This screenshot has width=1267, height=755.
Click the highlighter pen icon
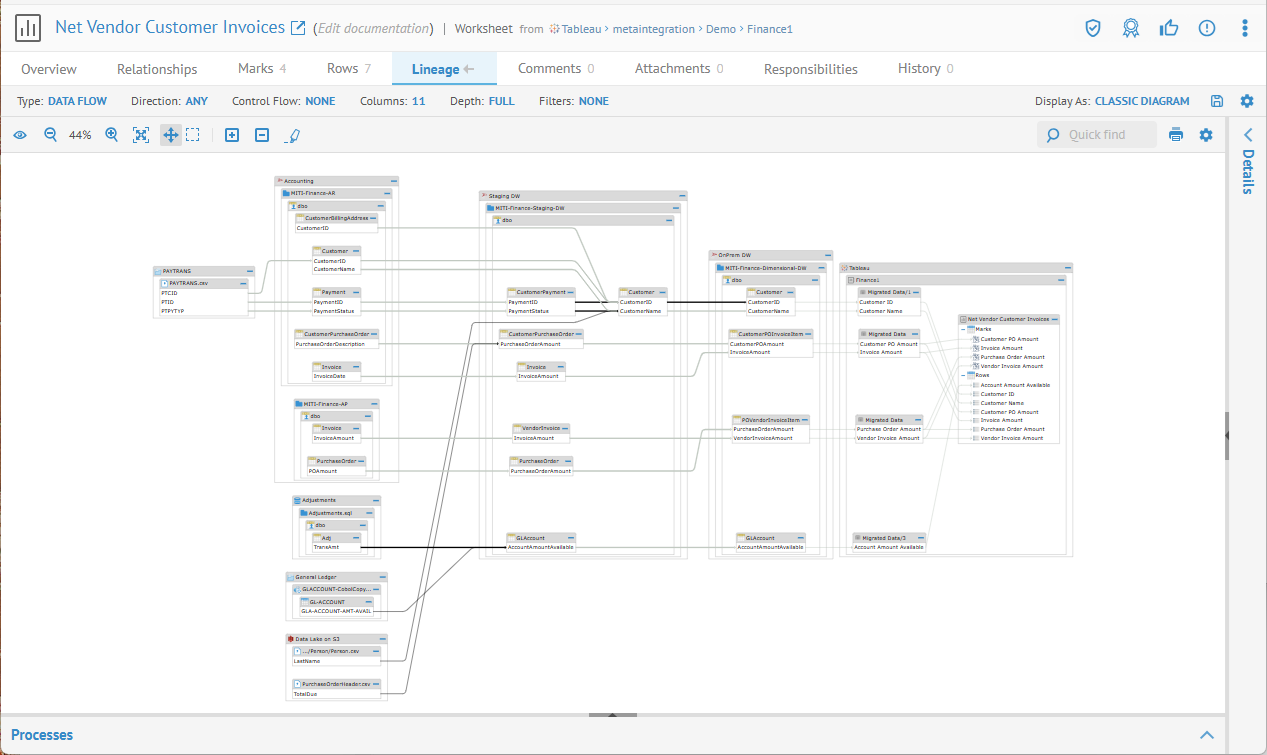(x=292, y=135)
